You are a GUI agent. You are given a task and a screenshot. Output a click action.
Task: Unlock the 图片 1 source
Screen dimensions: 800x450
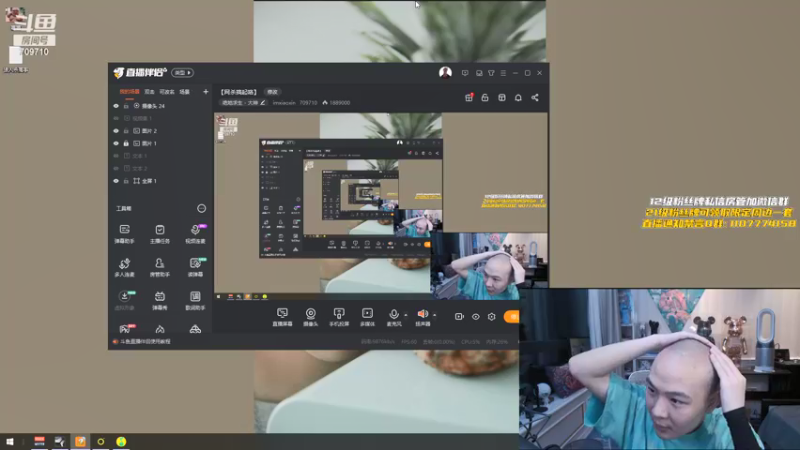click(x=126, y=143)
